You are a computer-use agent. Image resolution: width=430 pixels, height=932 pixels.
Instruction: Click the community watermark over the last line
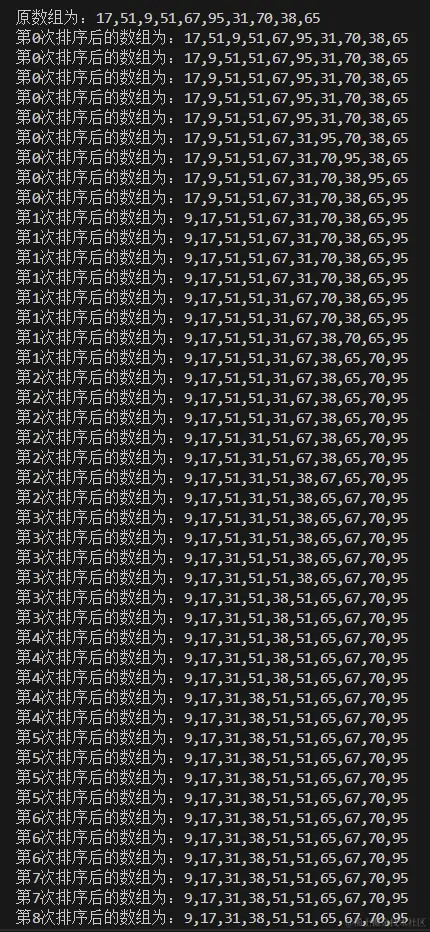click(x=385, y=922)
